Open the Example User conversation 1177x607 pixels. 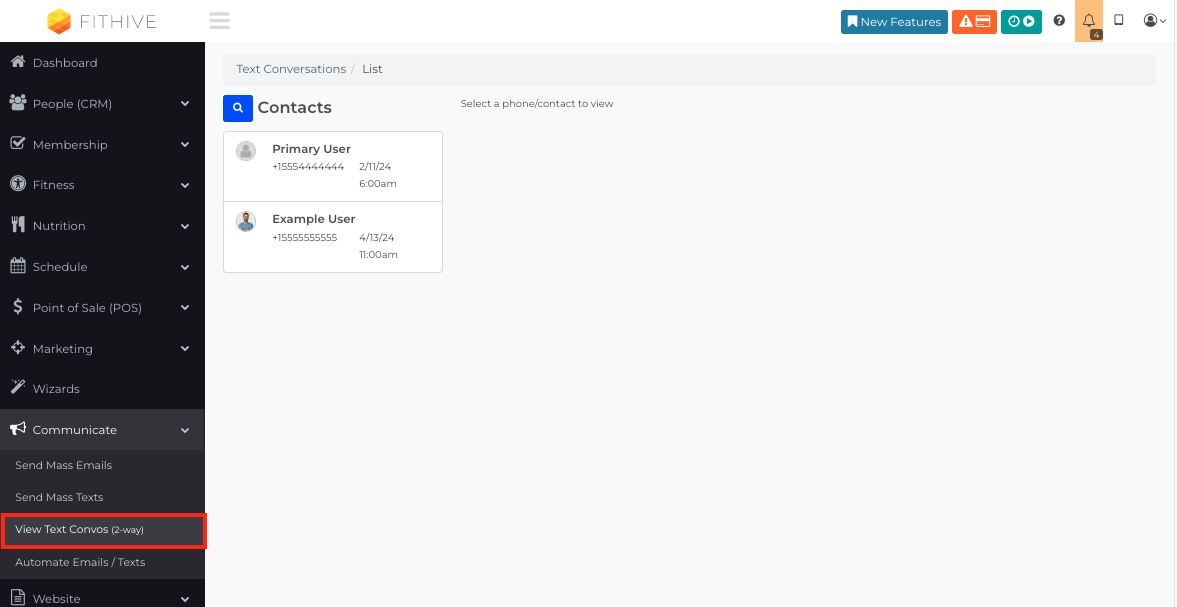[333, 237]
